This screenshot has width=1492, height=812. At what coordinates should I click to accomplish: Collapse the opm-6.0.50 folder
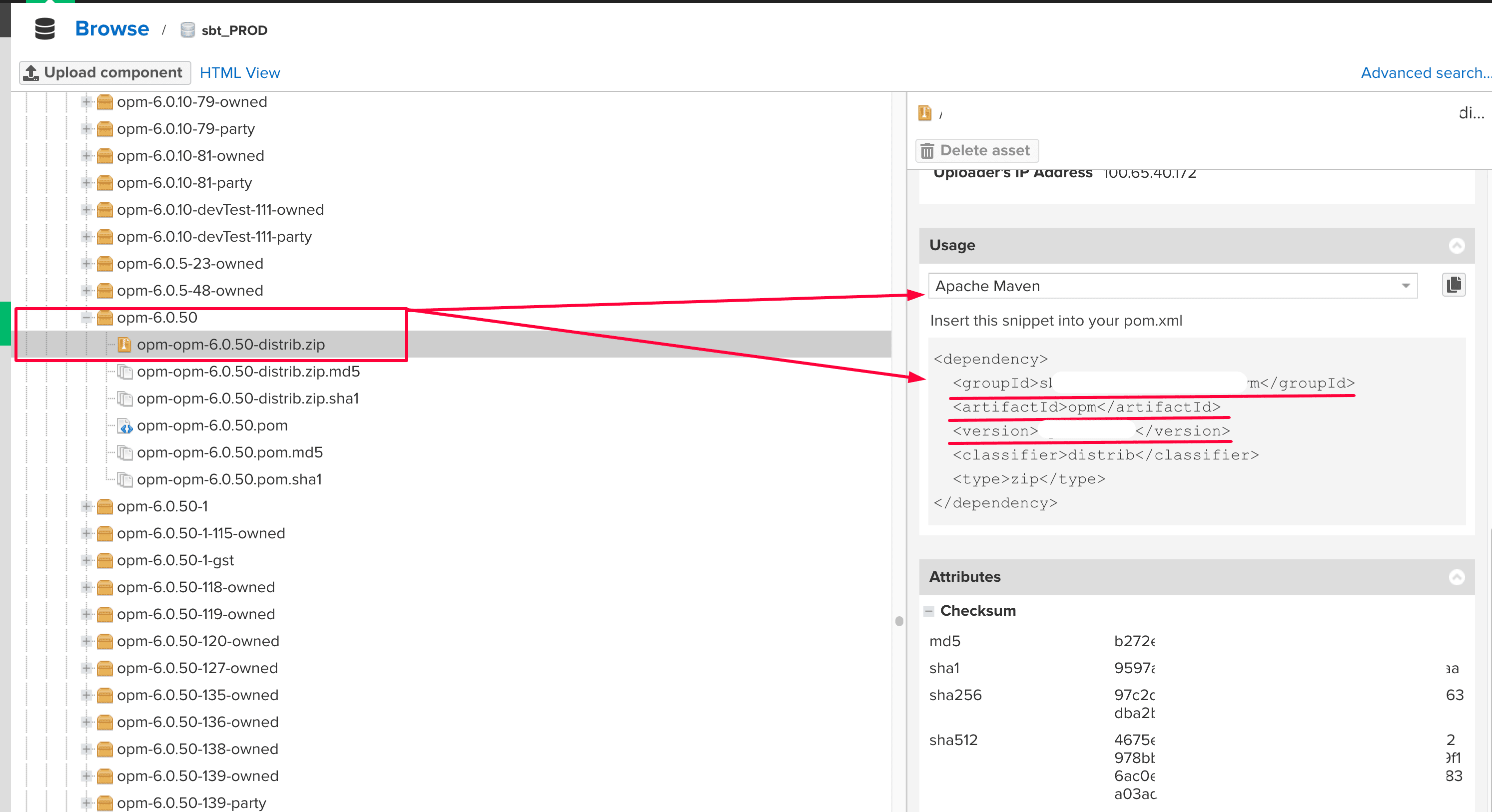[x=87, y=318]
